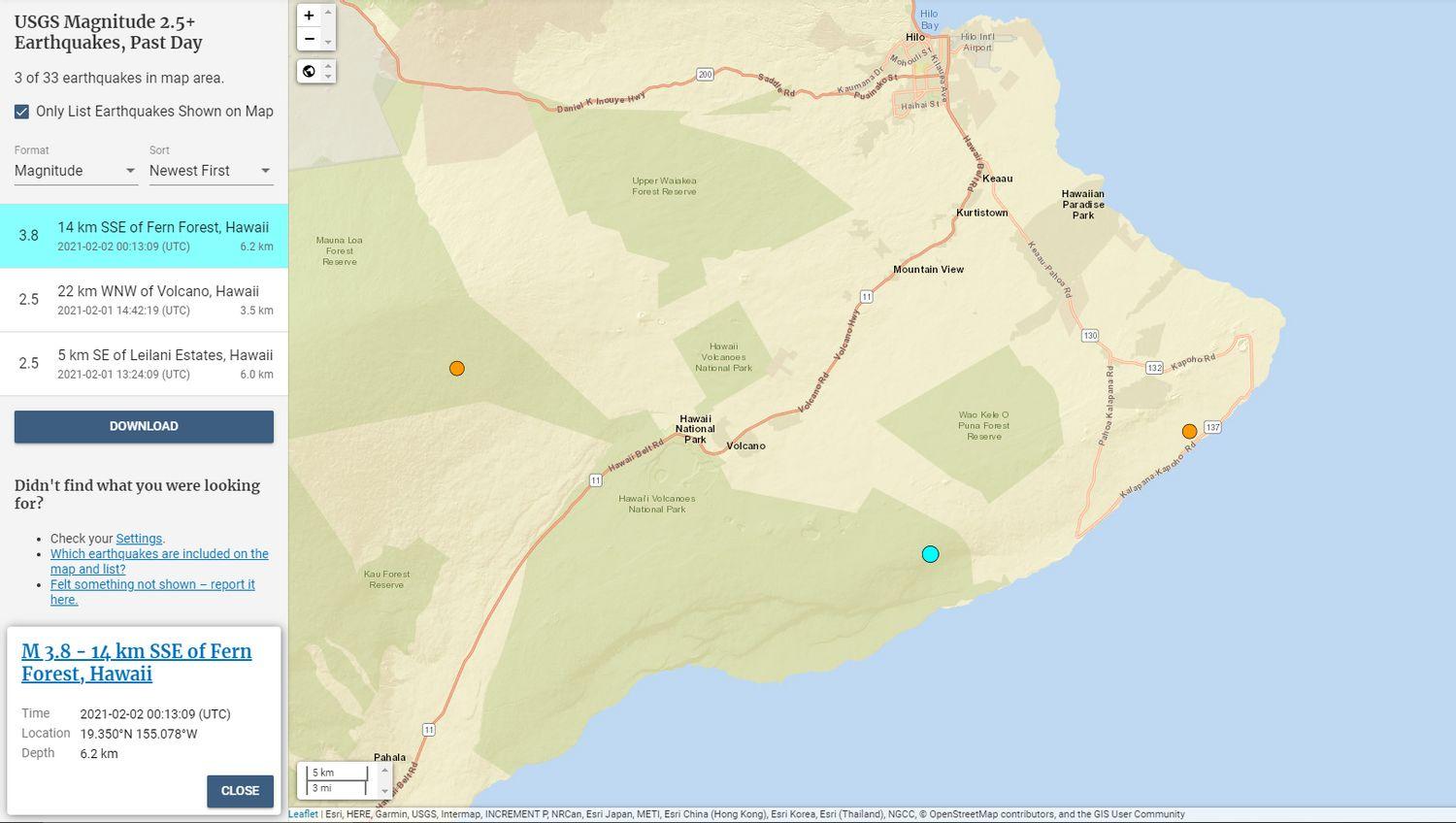Click the globe zoom-to-world icon

[x=309, y=71]
